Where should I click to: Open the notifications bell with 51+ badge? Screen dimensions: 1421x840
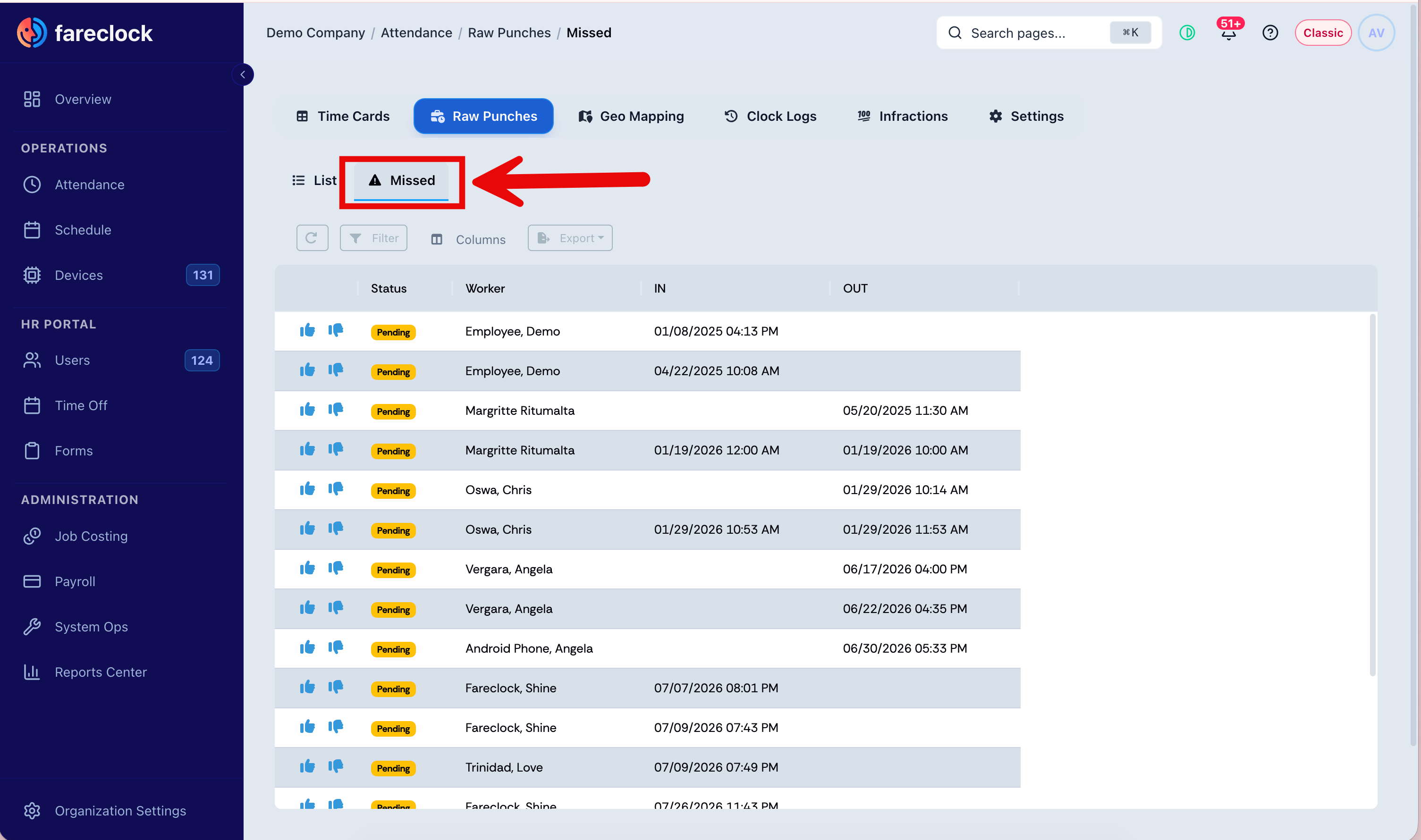pyautogui.click(x=1228, y=32)
